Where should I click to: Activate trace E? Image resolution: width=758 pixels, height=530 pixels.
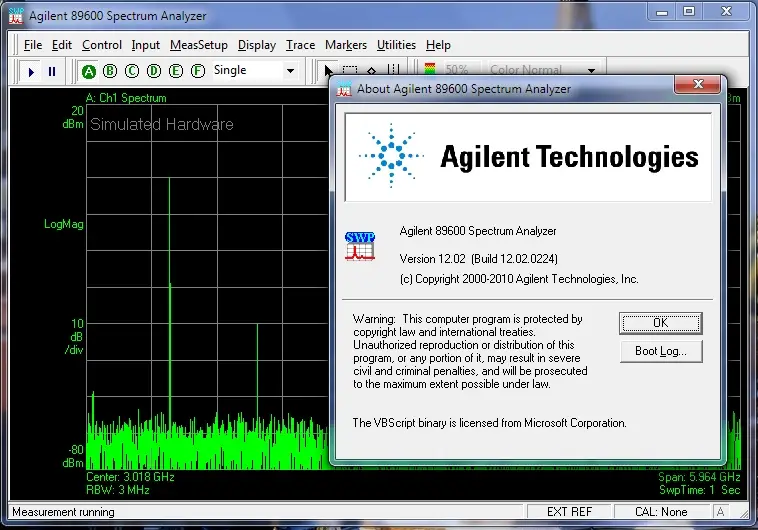pyautogui.click(x=176, y=71)
